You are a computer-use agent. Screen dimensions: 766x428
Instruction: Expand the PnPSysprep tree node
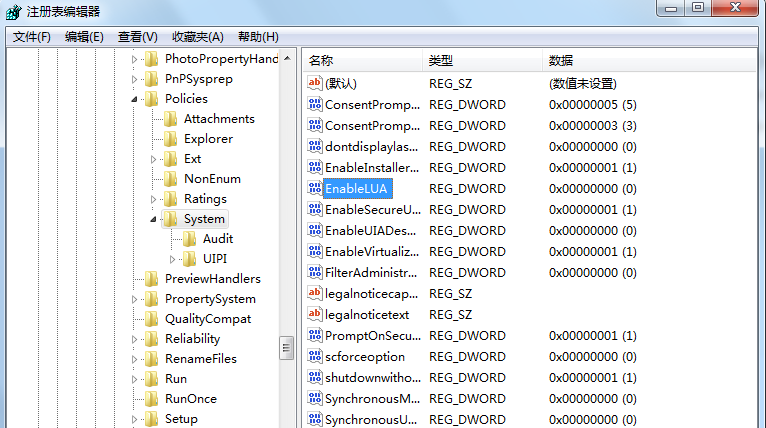coord(134,79)
